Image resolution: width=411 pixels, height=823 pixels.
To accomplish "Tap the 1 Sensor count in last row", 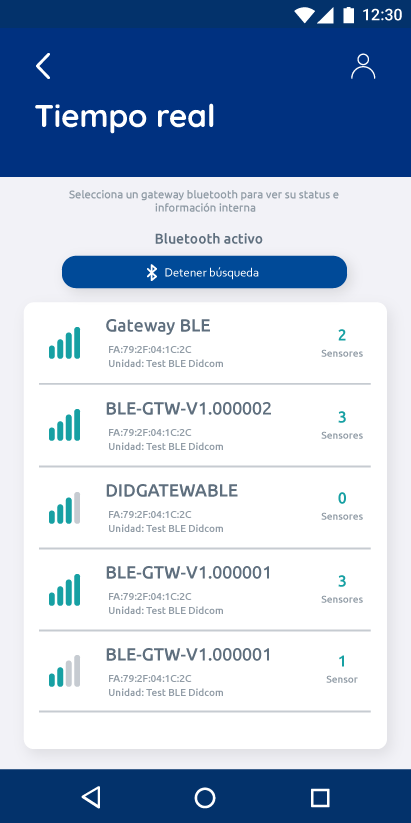I will coord(342,669).
